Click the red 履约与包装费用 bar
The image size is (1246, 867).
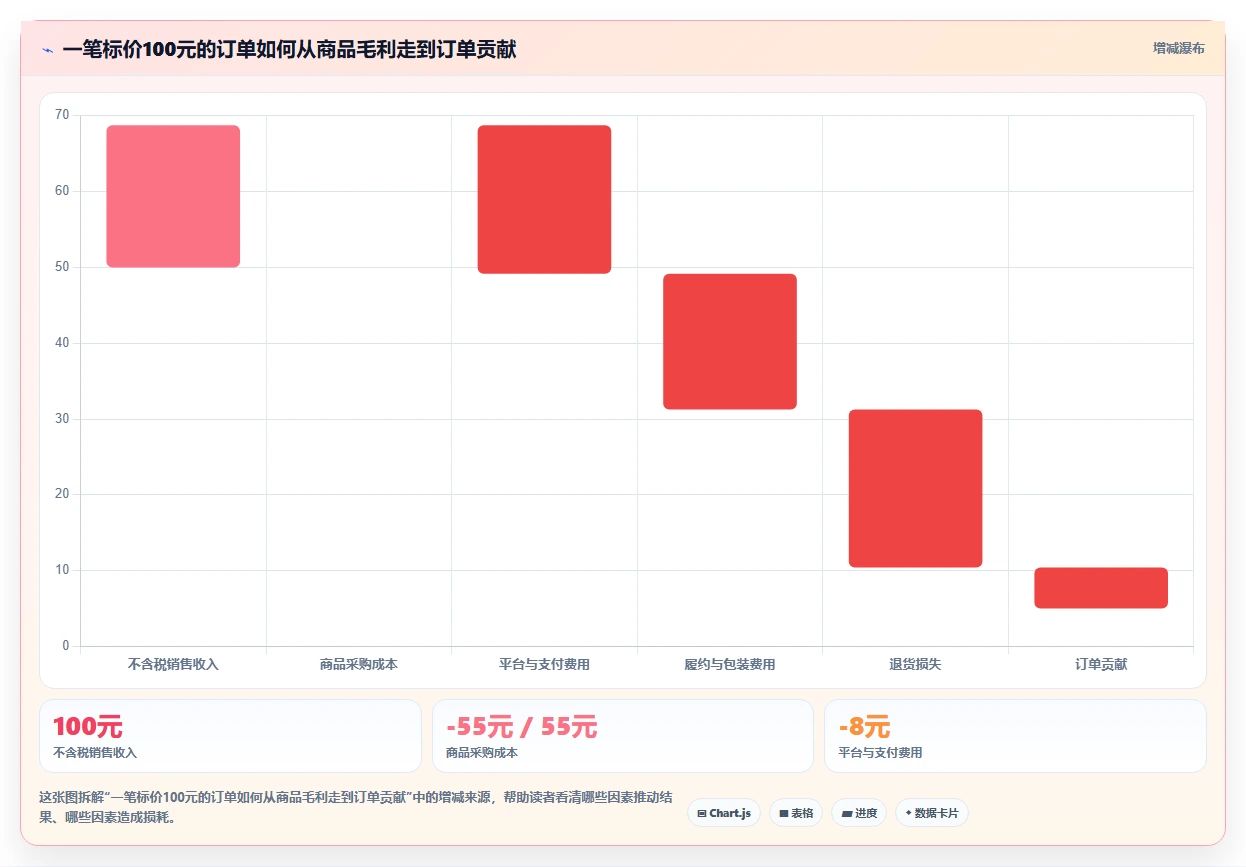click(x=730, y=341)
